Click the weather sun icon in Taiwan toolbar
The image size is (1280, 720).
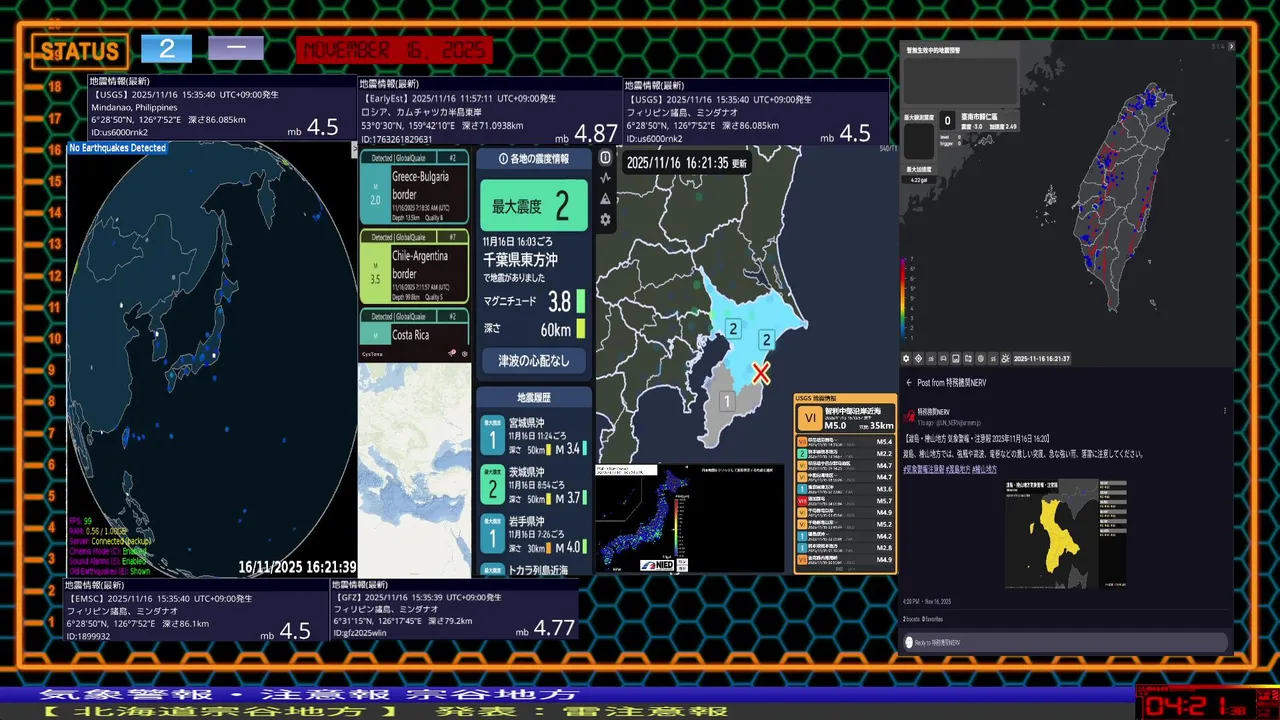point(1005,358)
